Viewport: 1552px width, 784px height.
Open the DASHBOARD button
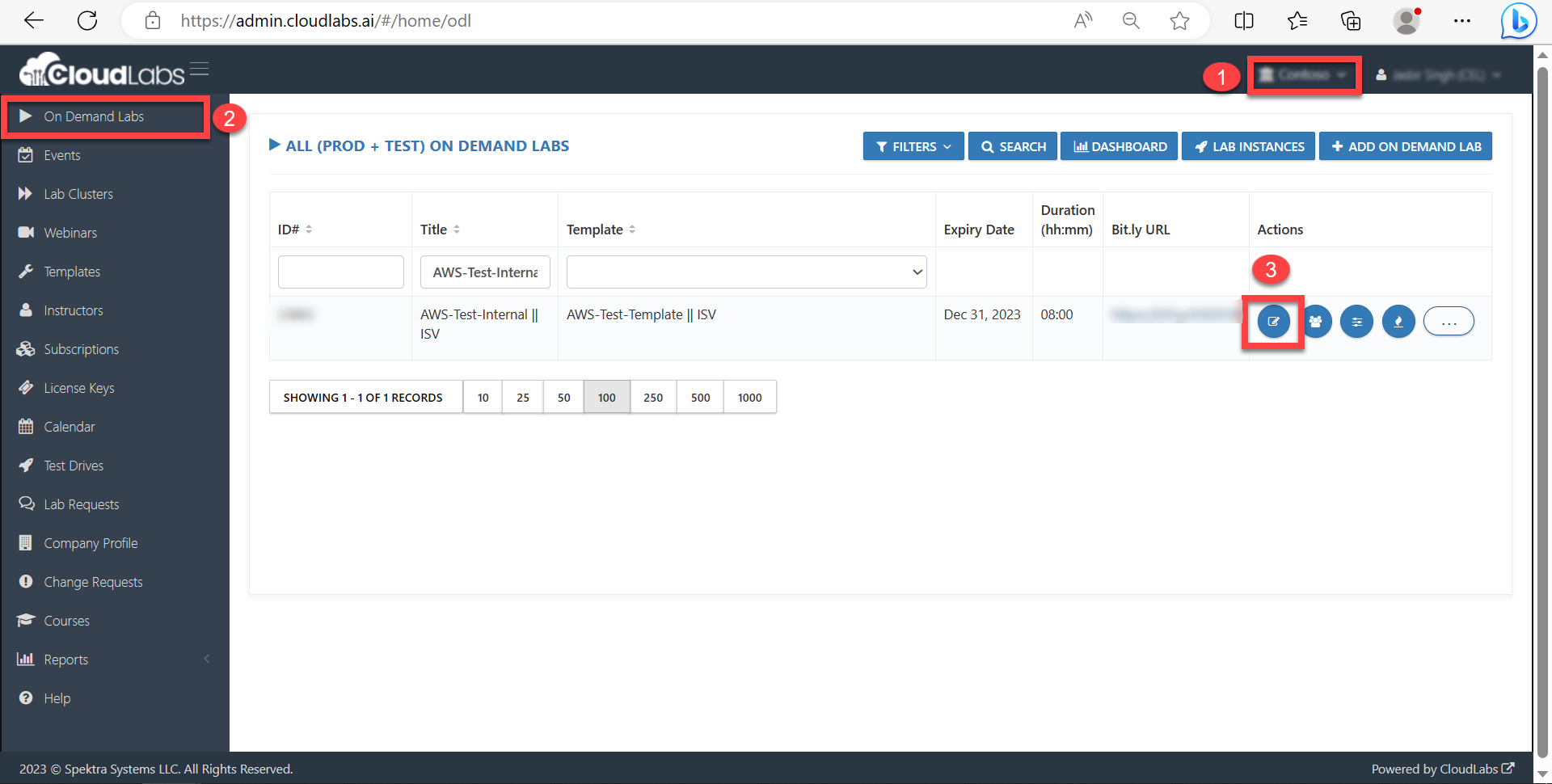click(x=1119, y=146)
